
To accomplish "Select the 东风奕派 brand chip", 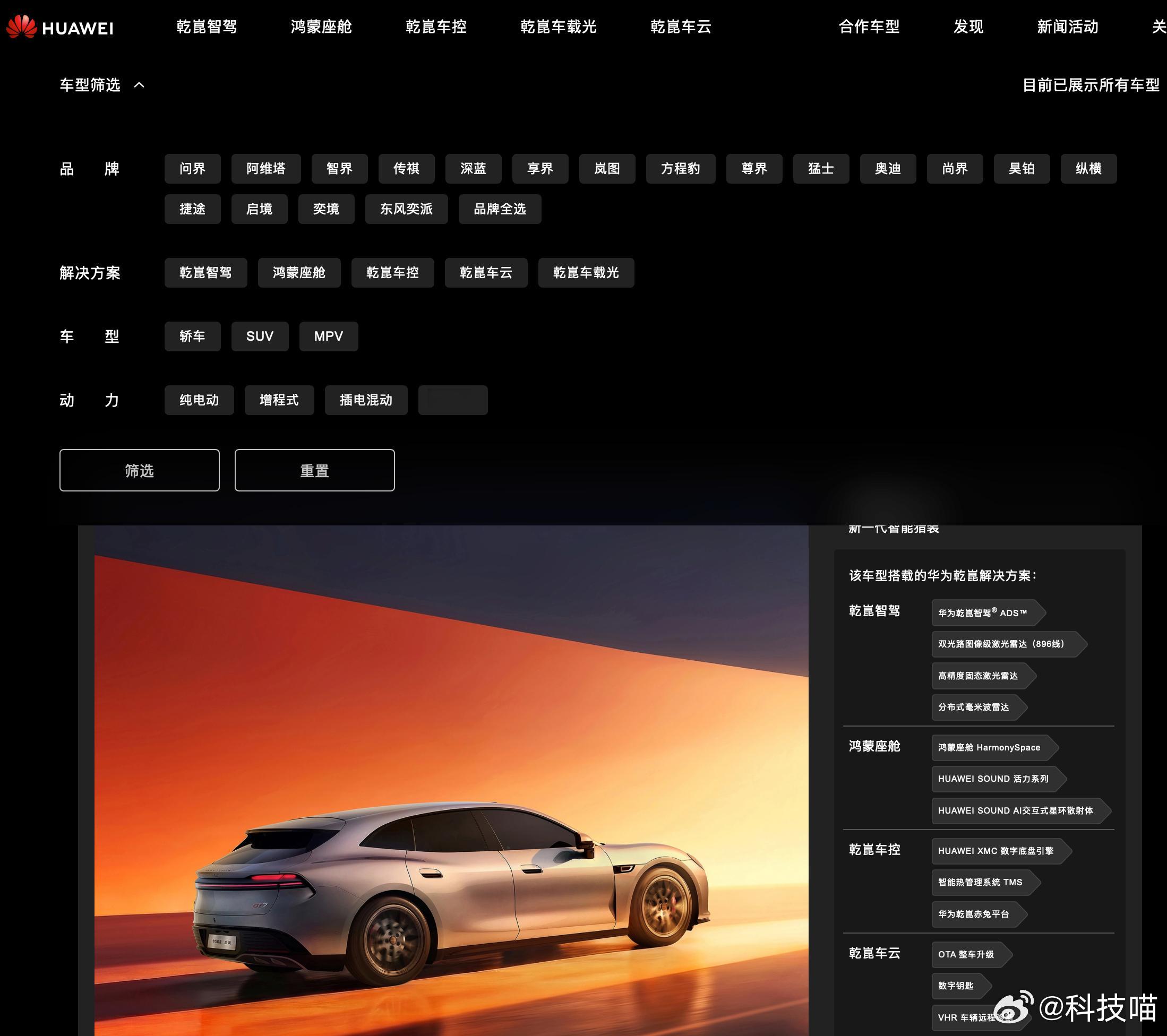I will pos(407,209).
